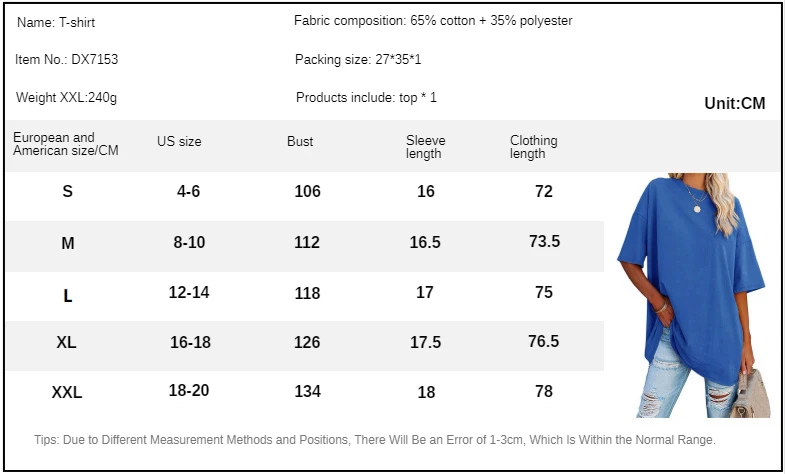Click the Sleeve length column header

tap(426, 147)
